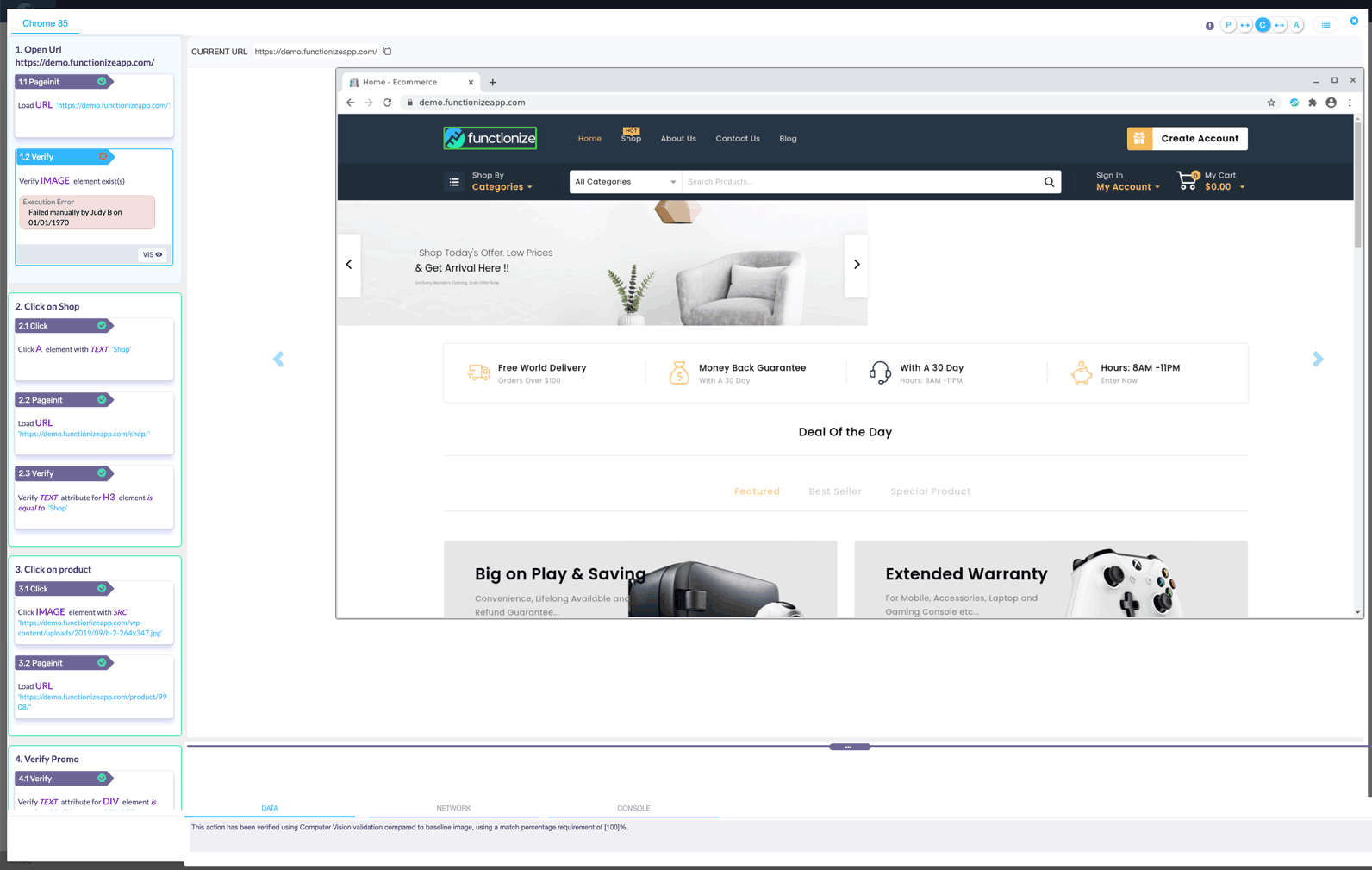Close the Home - Ecommerce browser tab
The image size is (1372, 870).
pos(471,83)
